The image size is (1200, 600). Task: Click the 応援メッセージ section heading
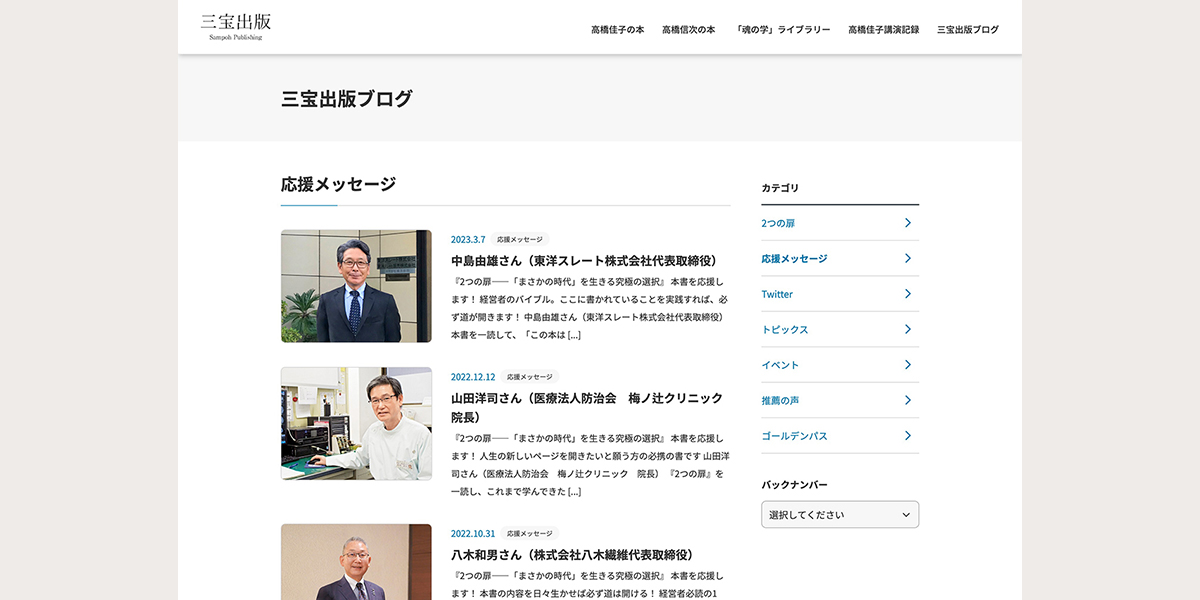tap(338, 184)
